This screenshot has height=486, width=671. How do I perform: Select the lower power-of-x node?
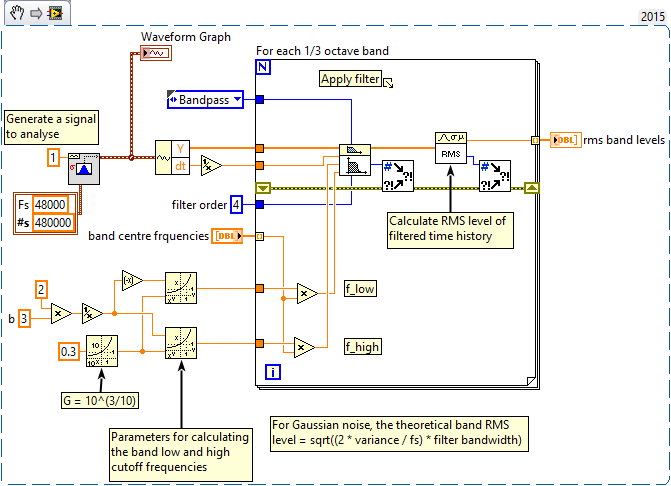click(x=181, y=343)
